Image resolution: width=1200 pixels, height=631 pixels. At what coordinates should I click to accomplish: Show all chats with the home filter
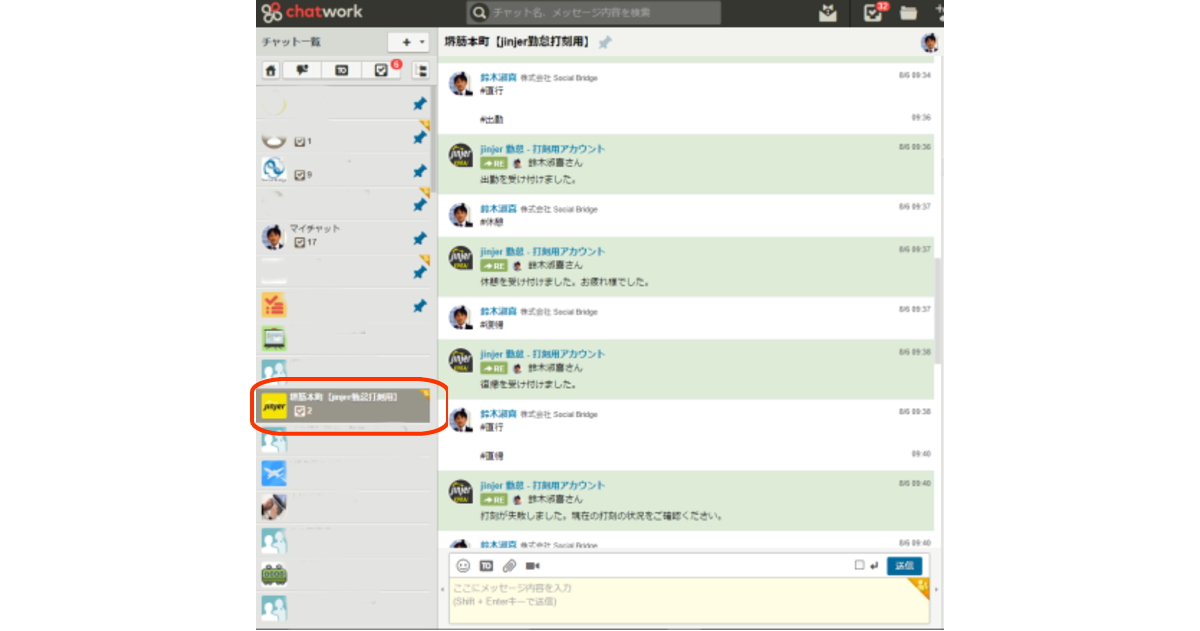tap(270, 70)
